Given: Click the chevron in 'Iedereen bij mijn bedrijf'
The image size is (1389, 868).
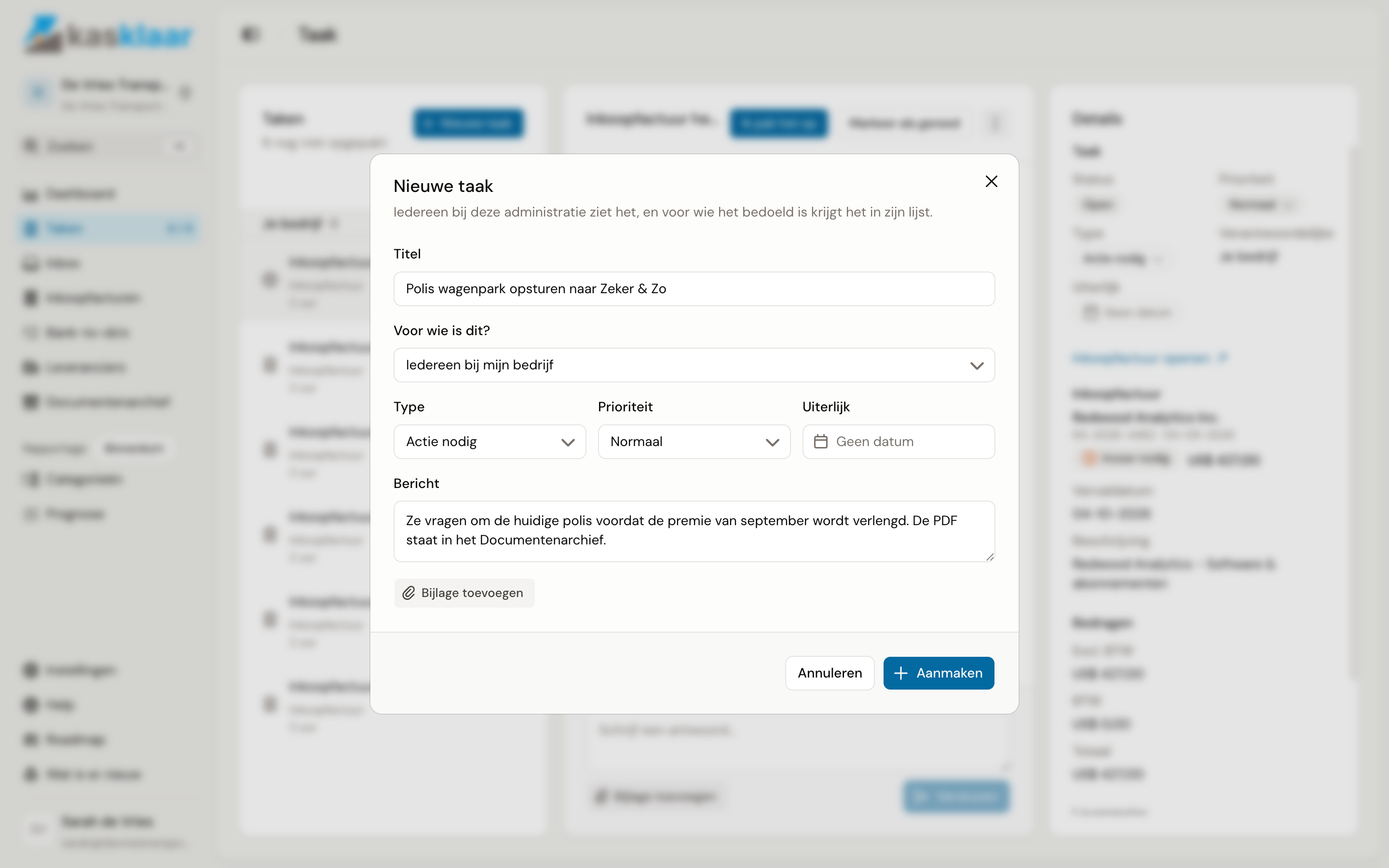Looking at the screenshot, I should pyautogui.click(x=976, y=366).
